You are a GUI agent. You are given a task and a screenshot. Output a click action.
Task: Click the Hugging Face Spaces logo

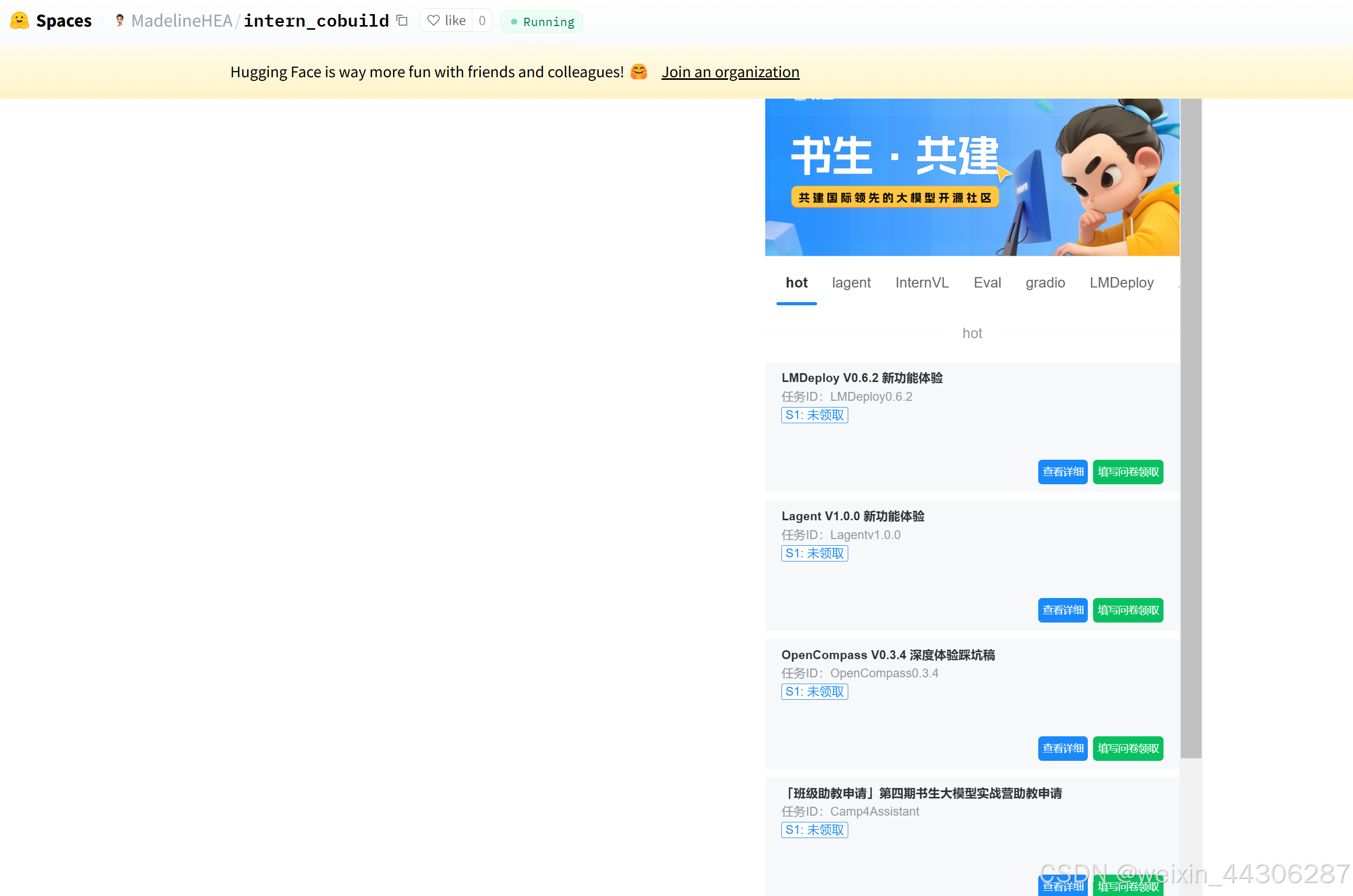51,20
